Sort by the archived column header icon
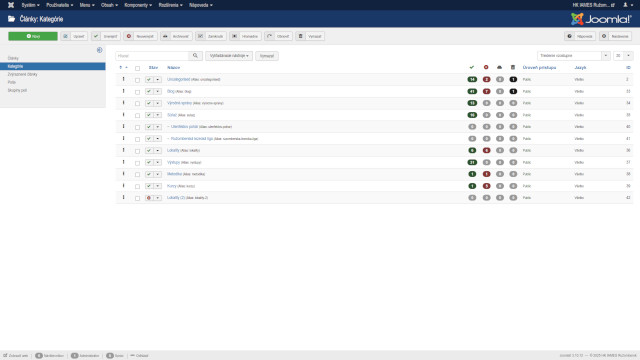Viewport: 640px width, 360px height. coord(499,67)
